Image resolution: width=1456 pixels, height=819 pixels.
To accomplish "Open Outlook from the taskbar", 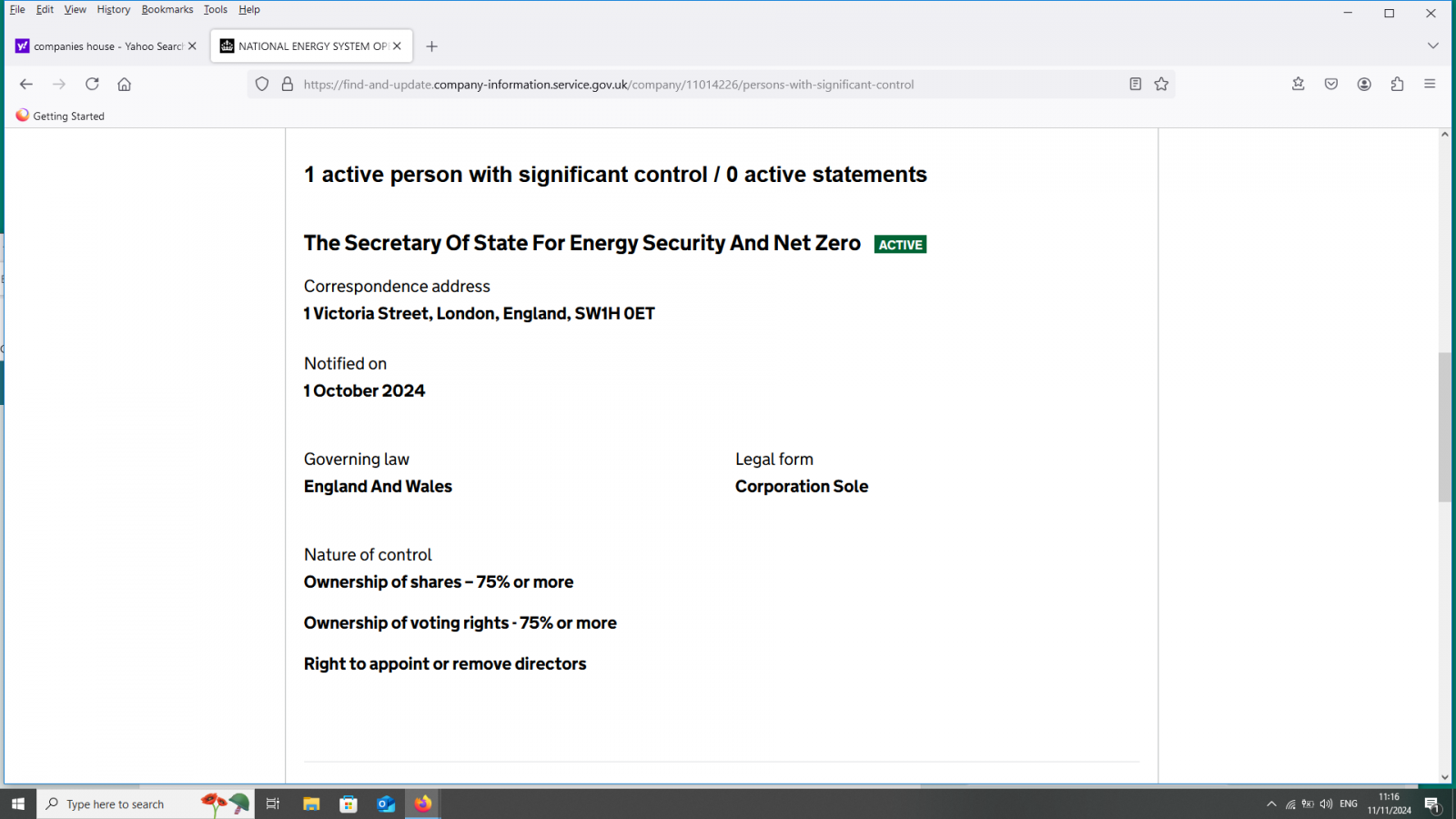I will tap(386, 804).
